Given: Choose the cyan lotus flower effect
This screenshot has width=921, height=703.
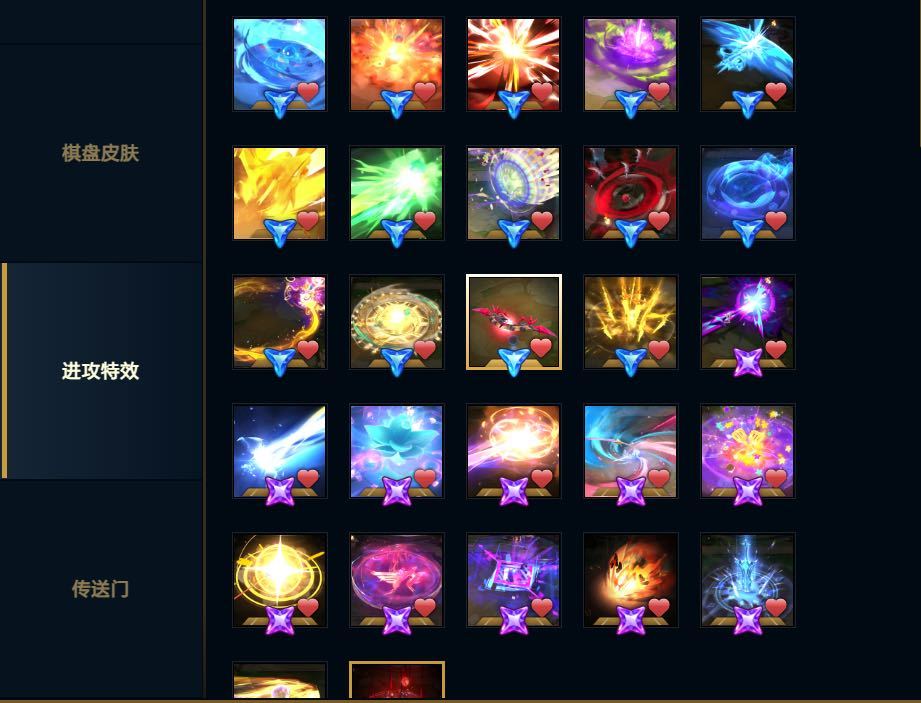Looking at the screenshot, I should (396, 451).
